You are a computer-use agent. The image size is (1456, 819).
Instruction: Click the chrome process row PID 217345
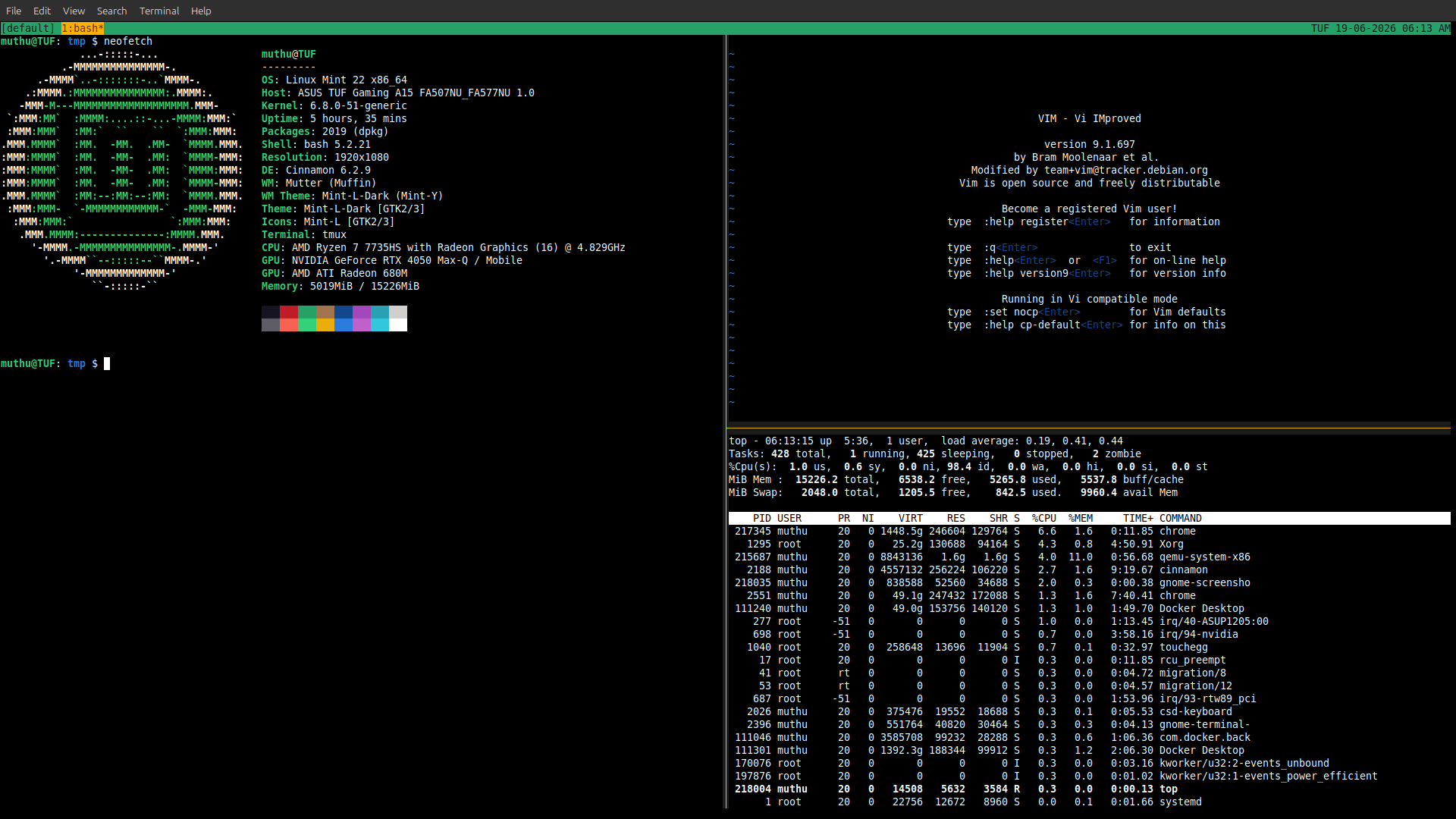[1089, 531]
